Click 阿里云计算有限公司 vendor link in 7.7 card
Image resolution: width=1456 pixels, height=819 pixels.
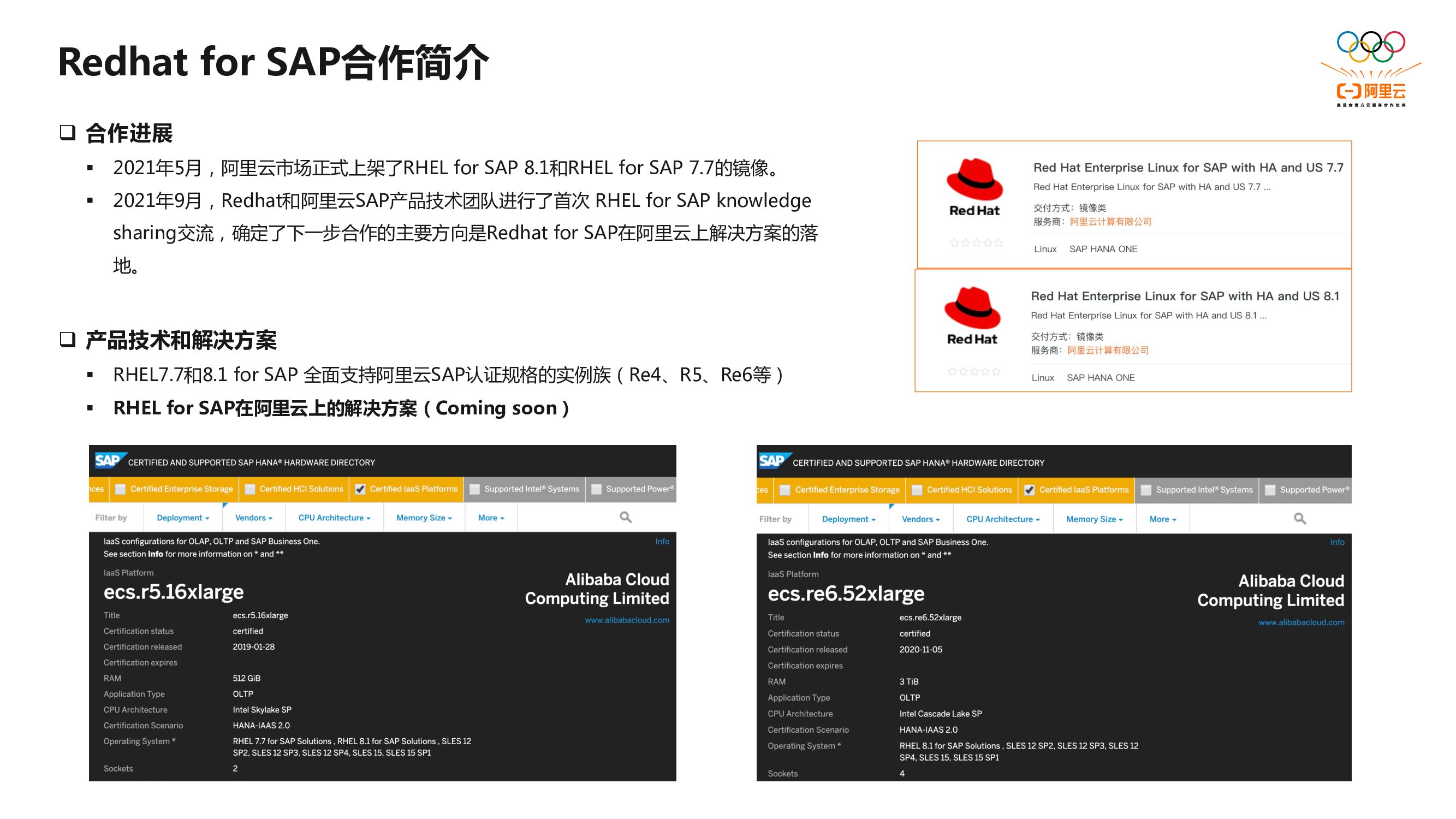(x=1110, y=222)
